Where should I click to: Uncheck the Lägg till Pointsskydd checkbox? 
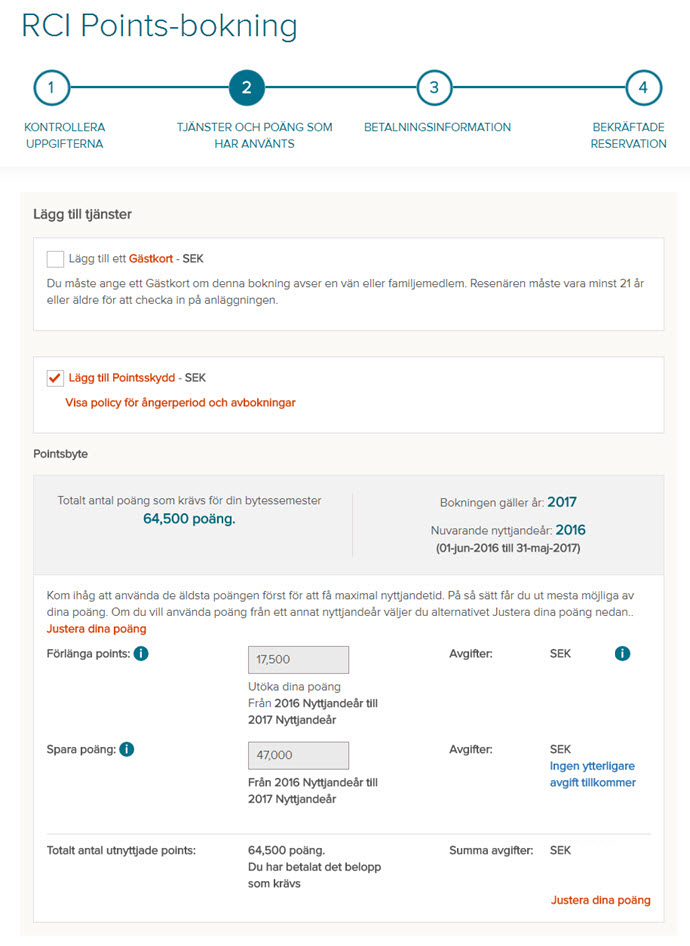click(55, 378)
